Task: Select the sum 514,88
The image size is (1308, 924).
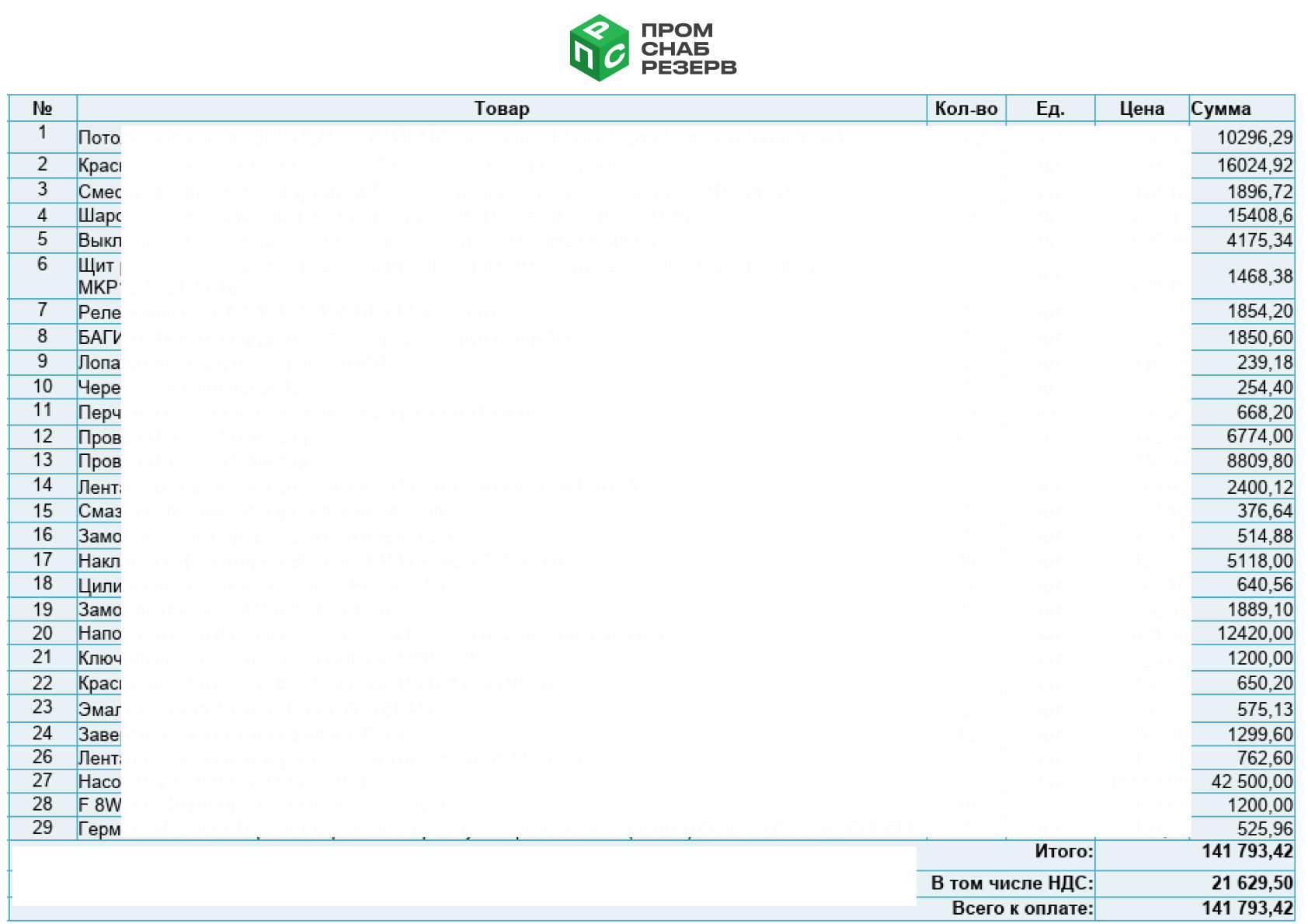Action: click(1265, 536)
